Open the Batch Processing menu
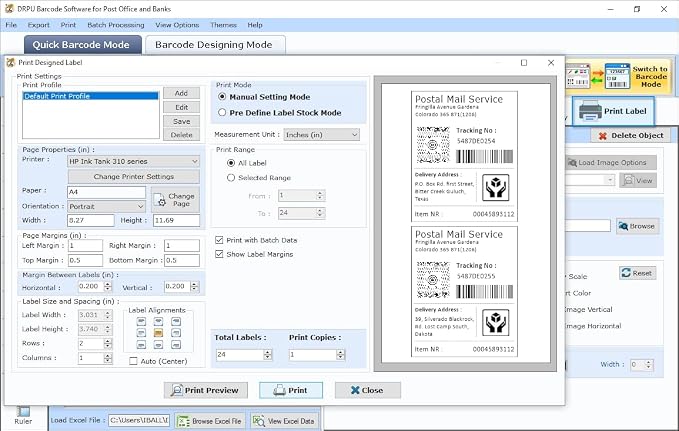 116,25
